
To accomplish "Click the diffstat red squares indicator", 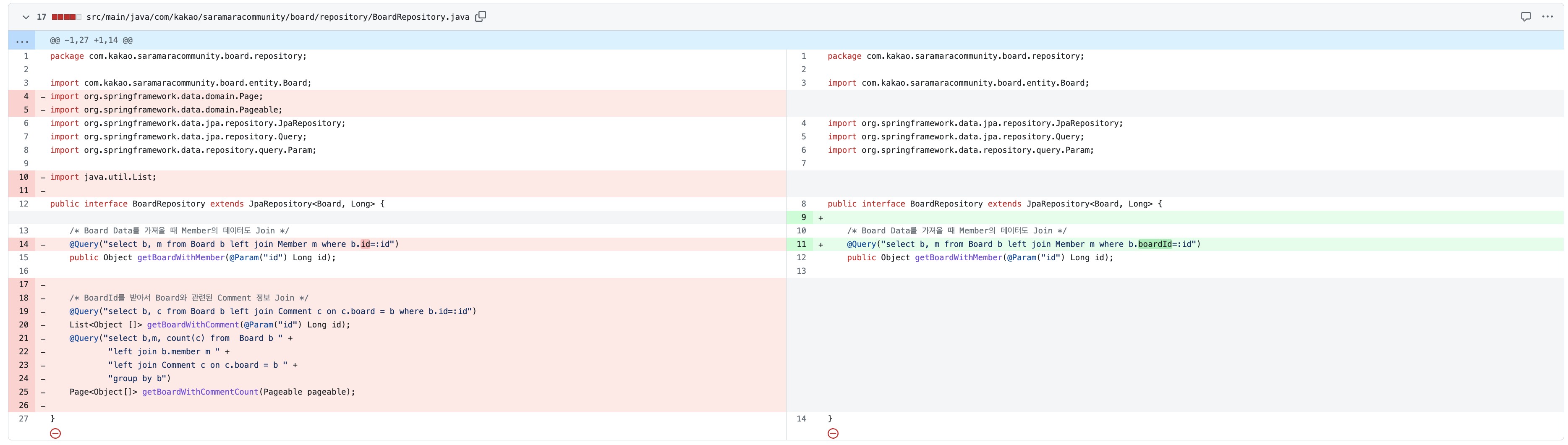I will pos(66,17).
